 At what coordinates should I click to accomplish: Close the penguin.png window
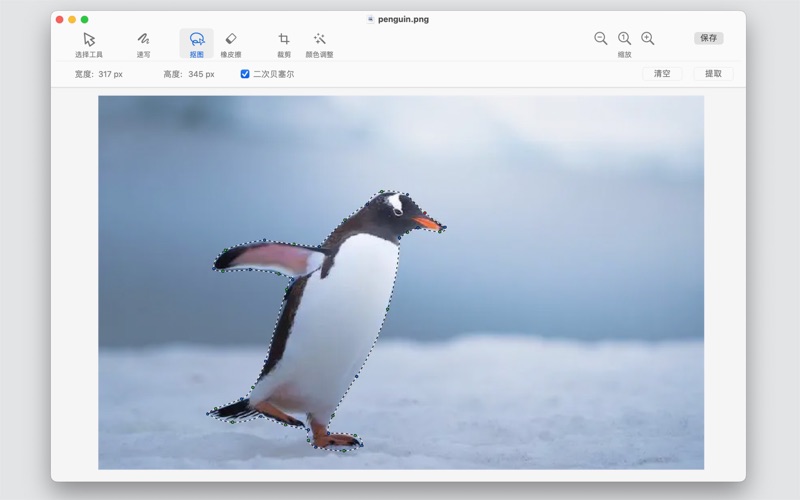pos(60,19)
